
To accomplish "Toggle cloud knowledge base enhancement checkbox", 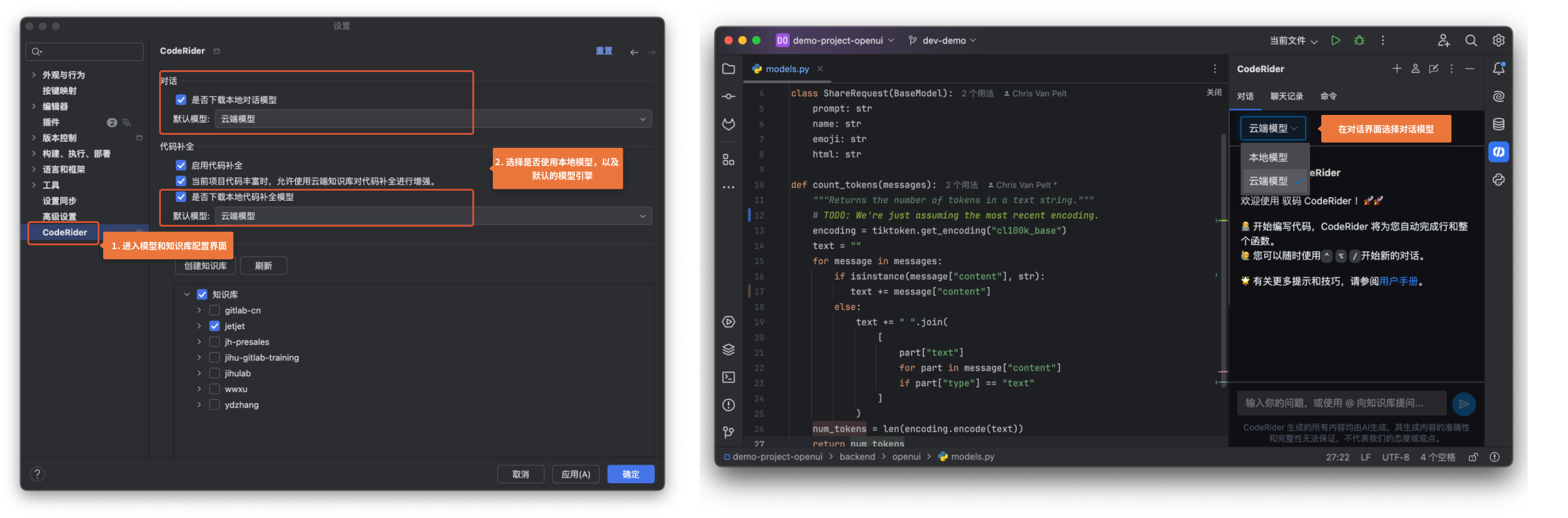I will [181, 181].
